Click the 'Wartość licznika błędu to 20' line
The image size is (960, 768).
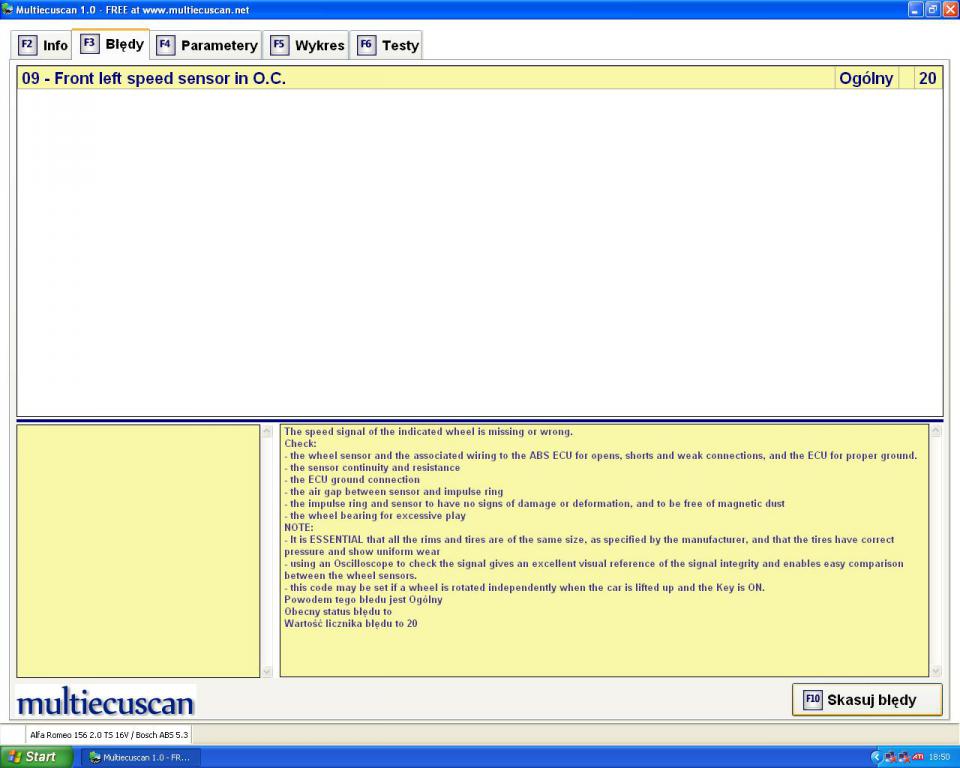tap(351, 623)
